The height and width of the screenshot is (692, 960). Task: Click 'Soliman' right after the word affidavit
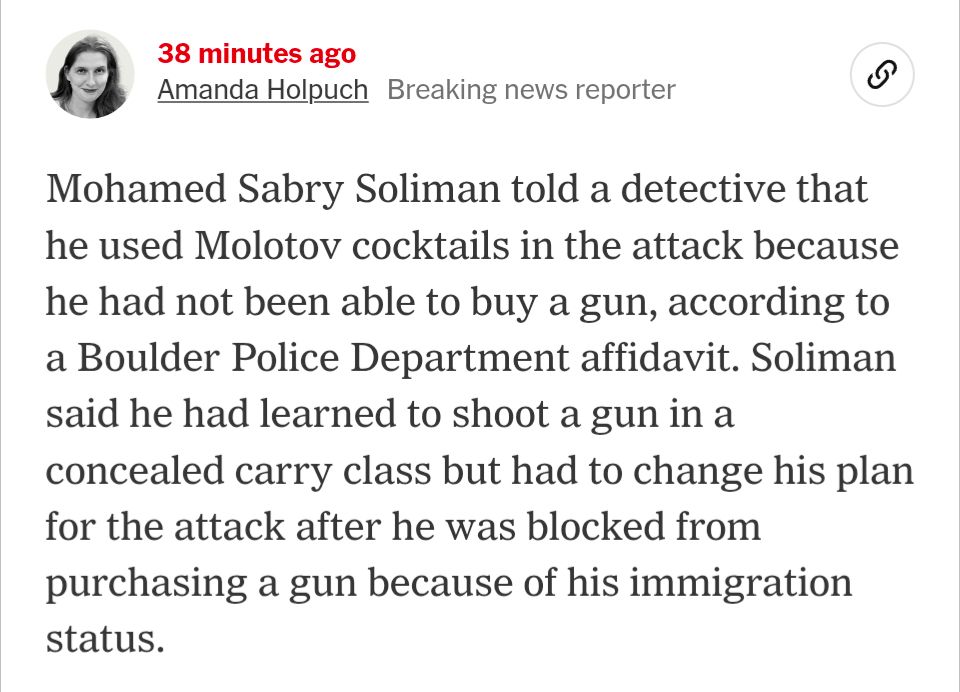point(823,358)
